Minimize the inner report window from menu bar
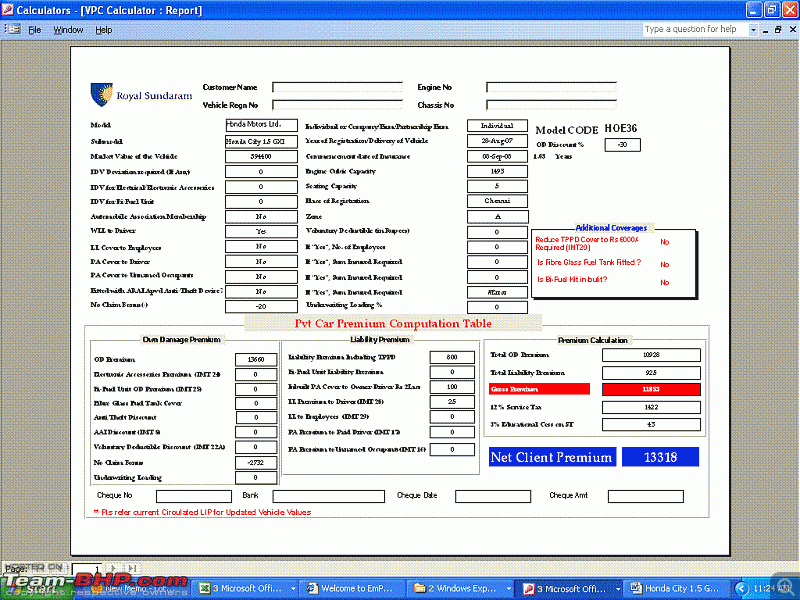 [x=766, y=30]
